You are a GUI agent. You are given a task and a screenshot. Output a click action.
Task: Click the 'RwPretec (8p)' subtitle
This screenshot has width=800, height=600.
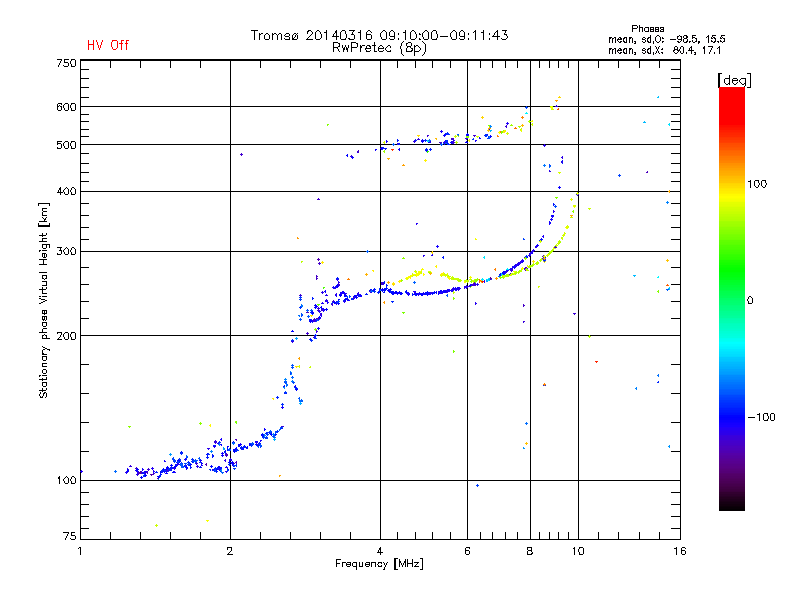click(379, 48)
